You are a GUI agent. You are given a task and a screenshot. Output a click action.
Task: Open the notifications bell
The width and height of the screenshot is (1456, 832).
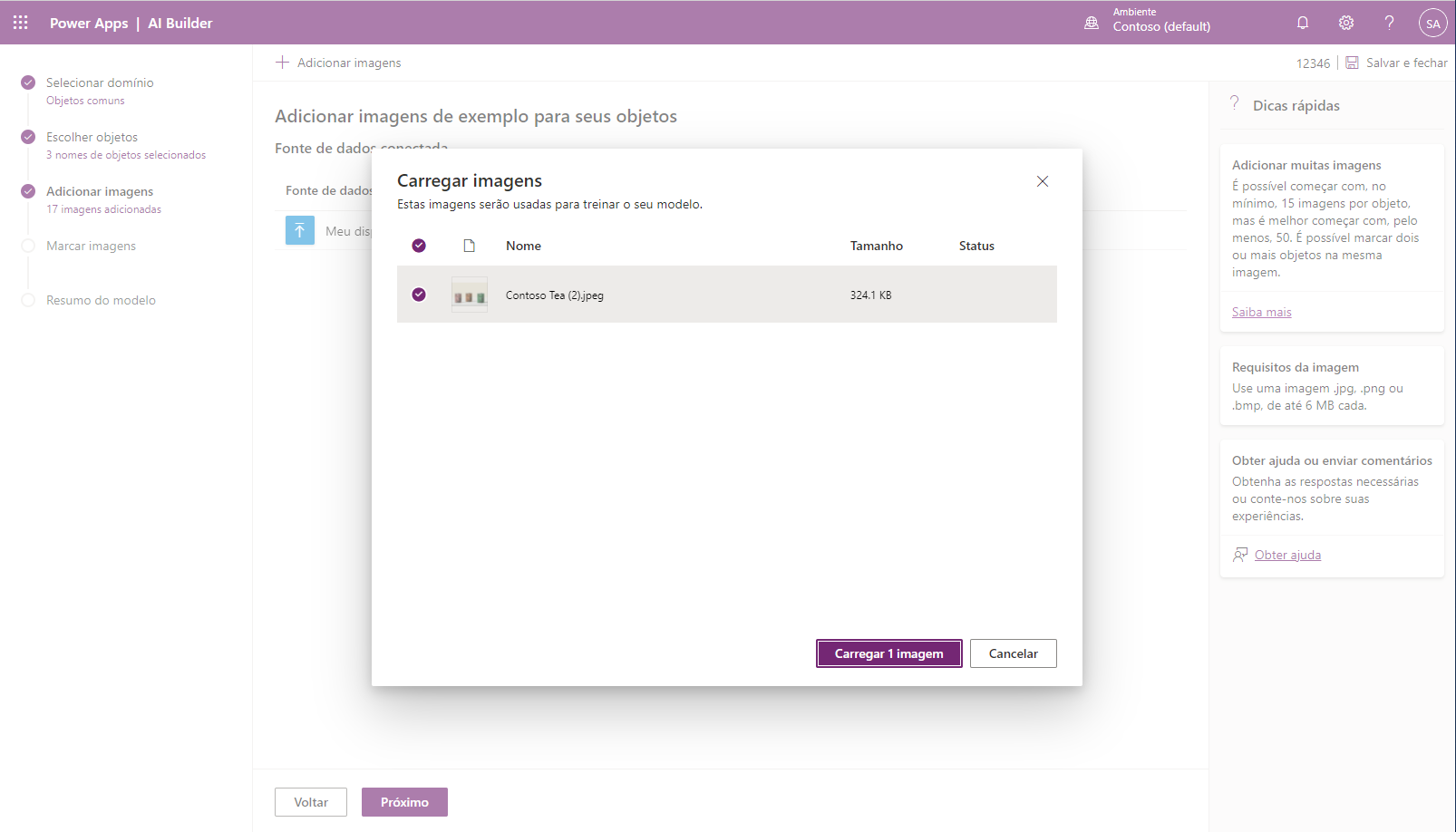click(1302, 23)
